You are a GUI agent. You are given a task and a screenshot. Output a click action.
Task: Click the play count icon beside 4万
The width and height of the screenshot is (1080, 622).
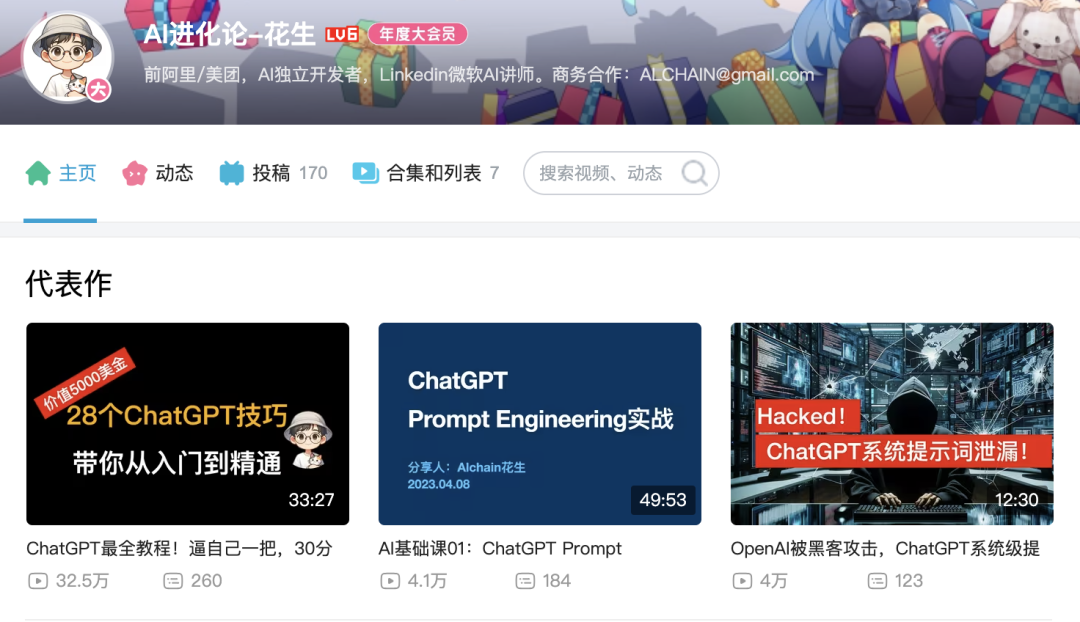[742, 581]
